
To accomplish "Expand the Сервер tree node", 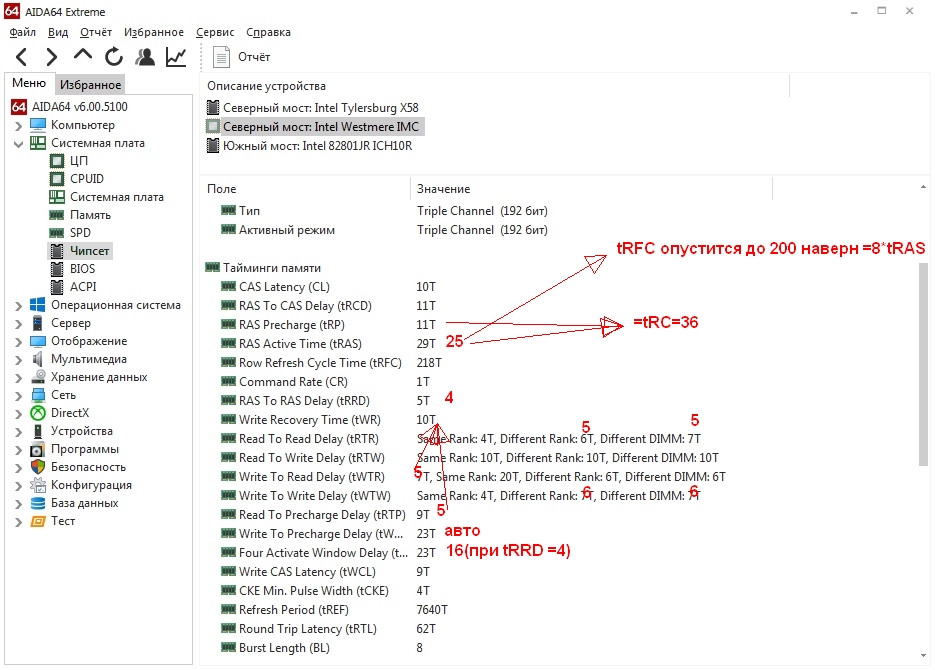I will (x=18, y=324).
